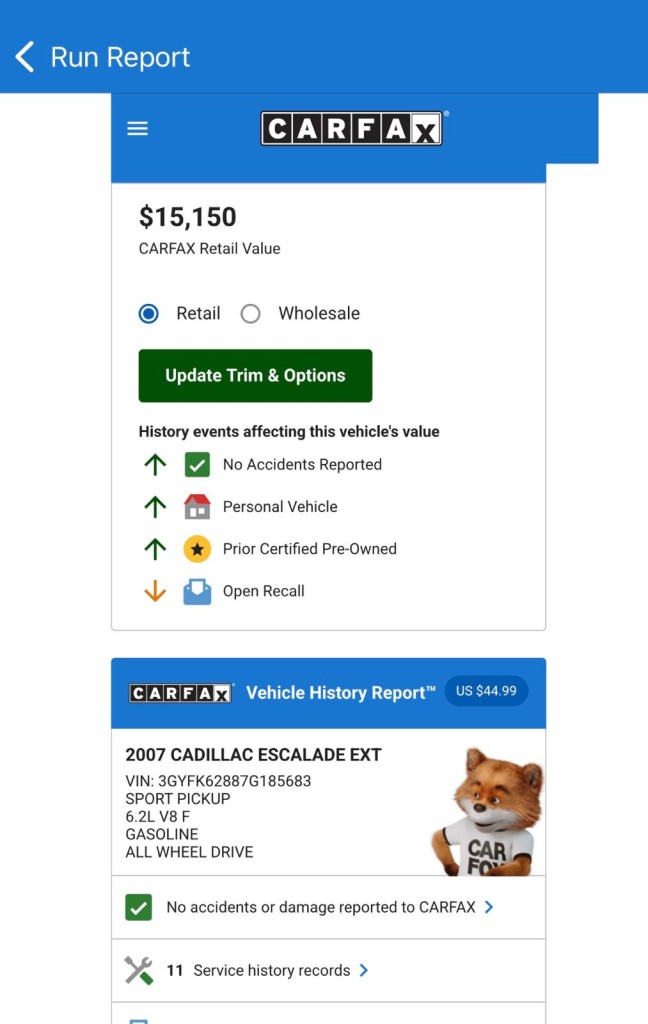Viewport: 648px width, 1024px height.
Task: Tap the back arrow beside Run Report
Action: (25, 57)
